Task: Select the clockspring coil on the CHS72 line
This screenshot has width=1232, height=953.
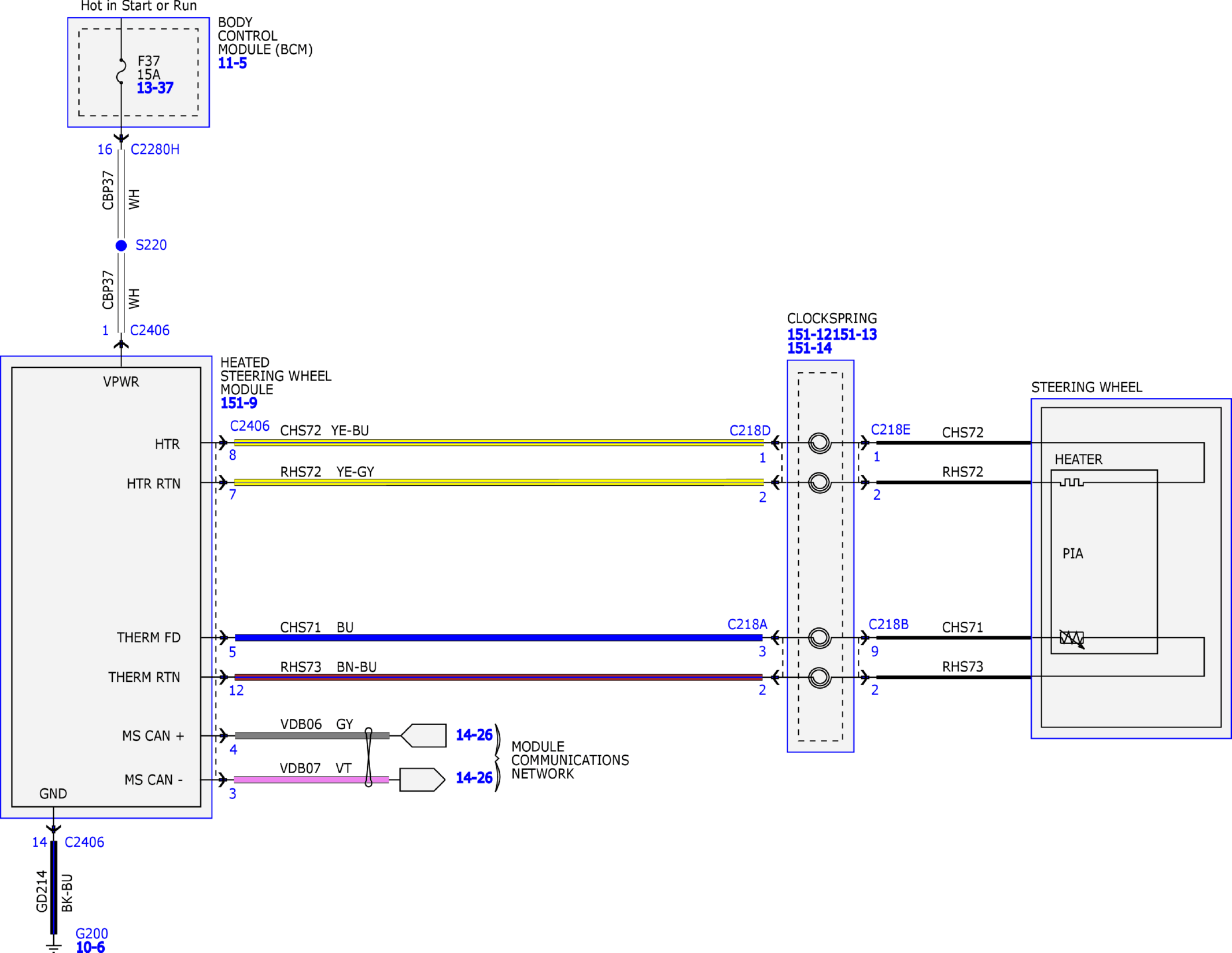Action: point(820,444)
